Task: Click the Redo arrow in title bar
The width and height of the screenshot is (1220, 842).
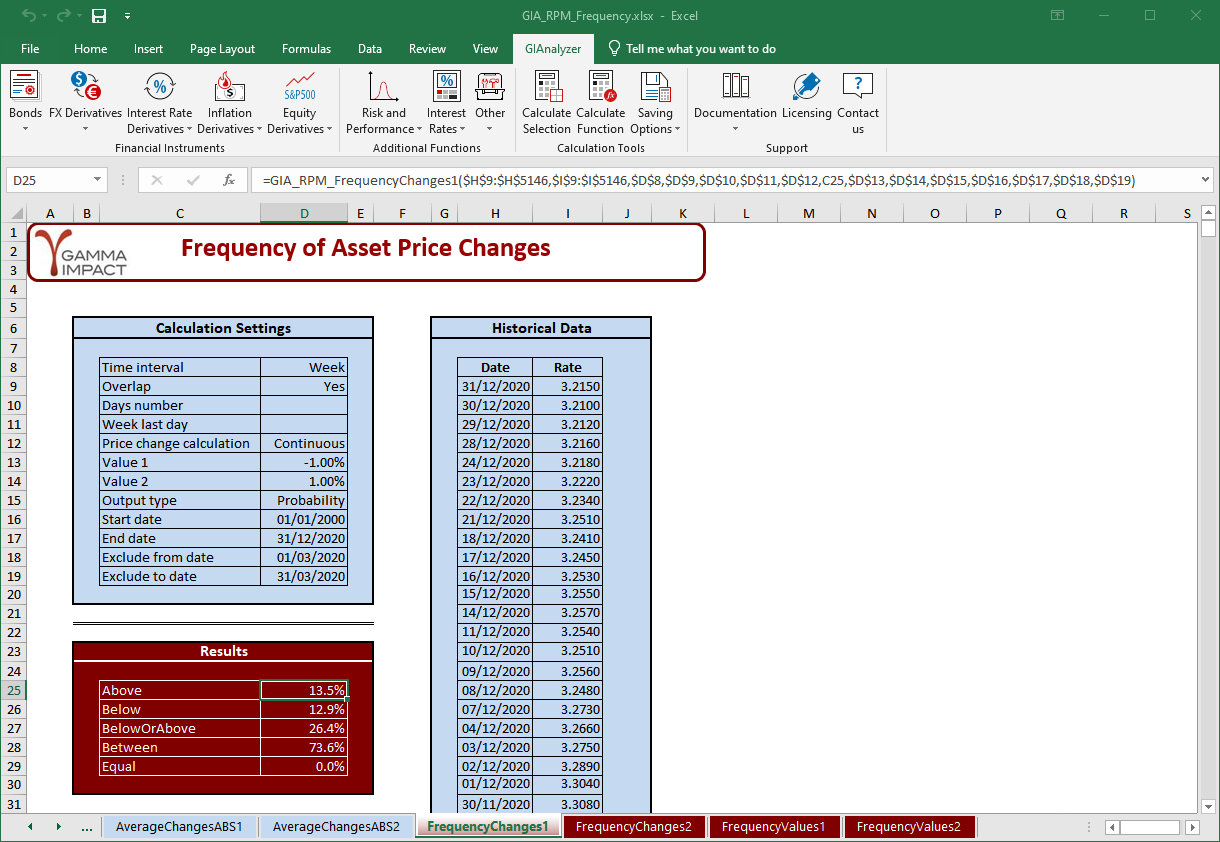Action: coord(62,16)
